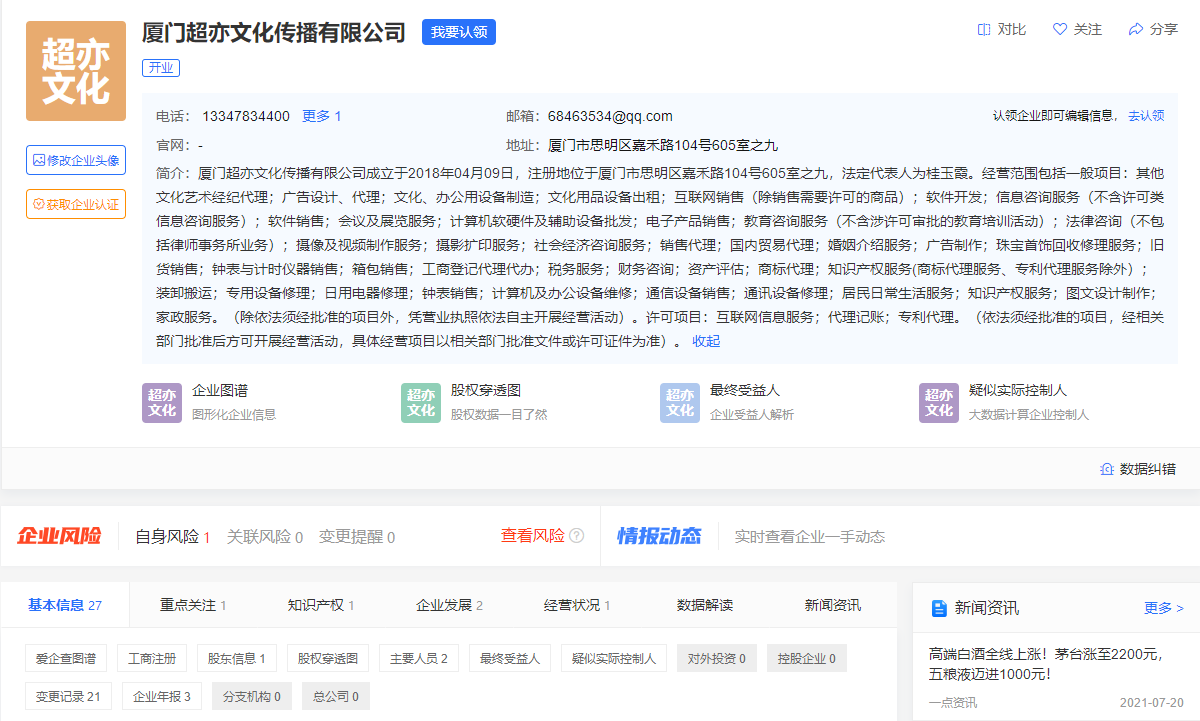Open 最终受益人 beneficiary icon
Screen dimensions: 1200x721
679,402
